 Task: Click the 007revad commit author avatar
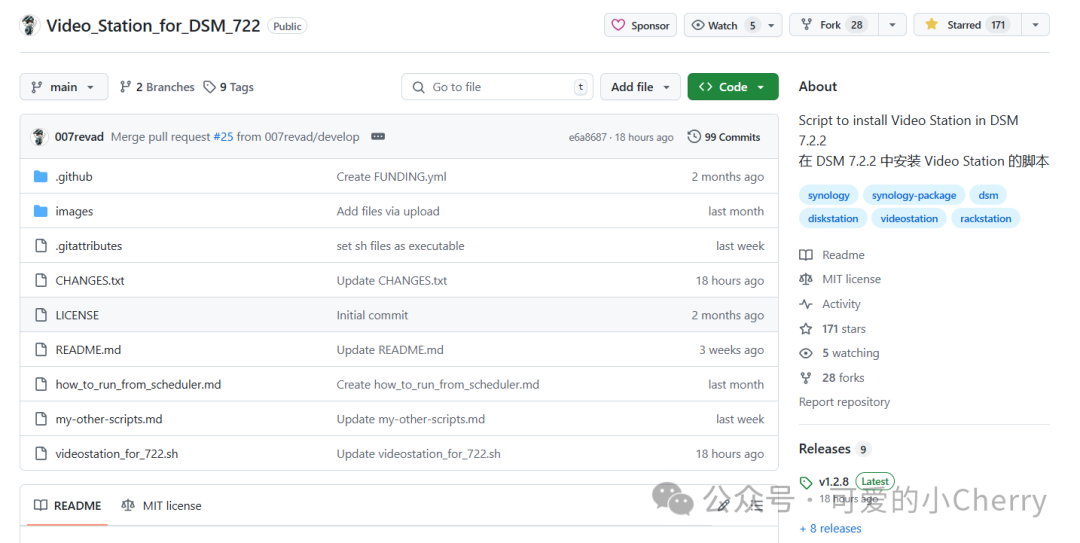tap(39, 136)
